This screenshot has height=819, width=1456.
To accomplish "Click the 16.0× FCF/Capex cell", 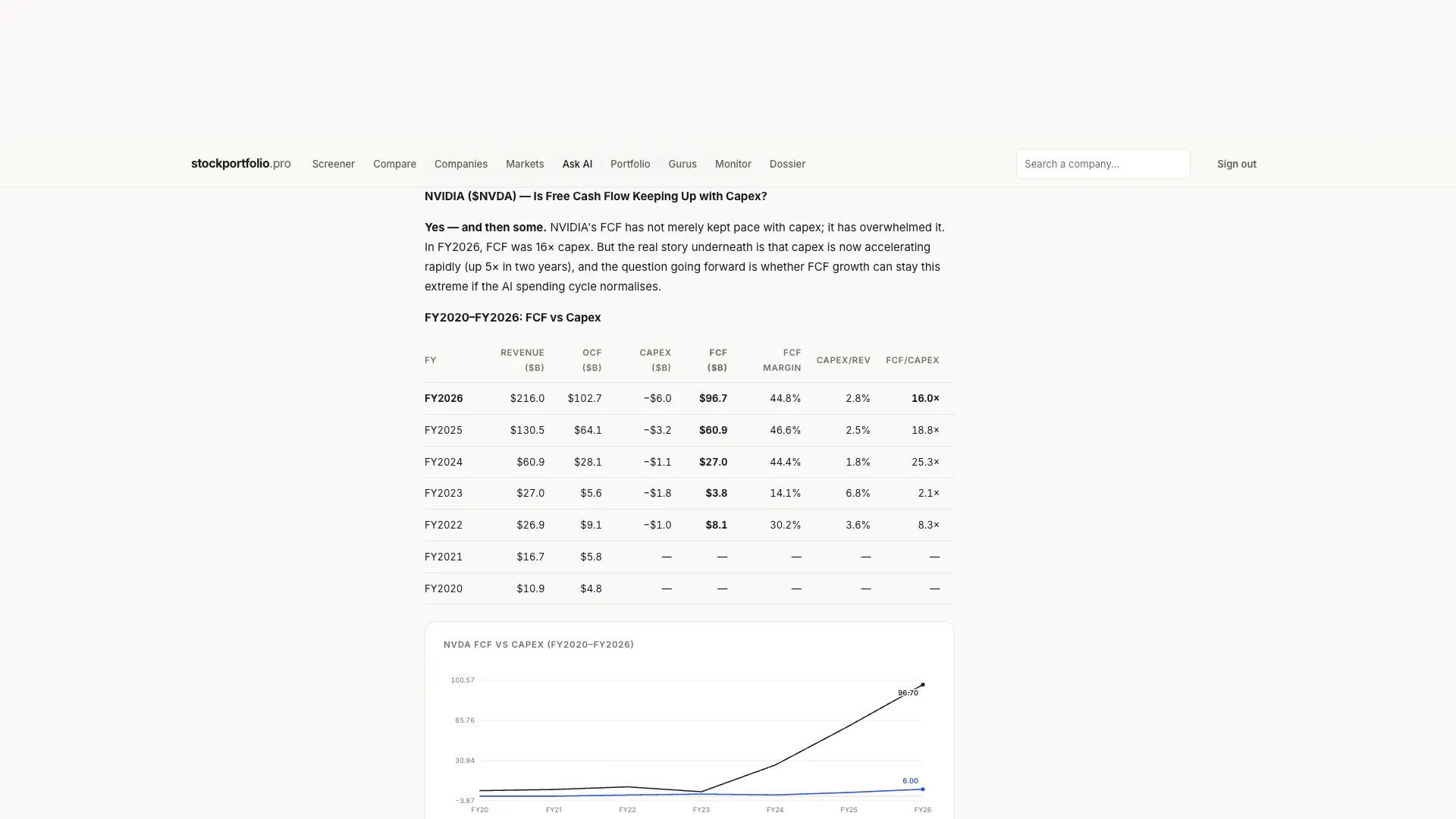I will pyautogui.click(x=925, y=398).
